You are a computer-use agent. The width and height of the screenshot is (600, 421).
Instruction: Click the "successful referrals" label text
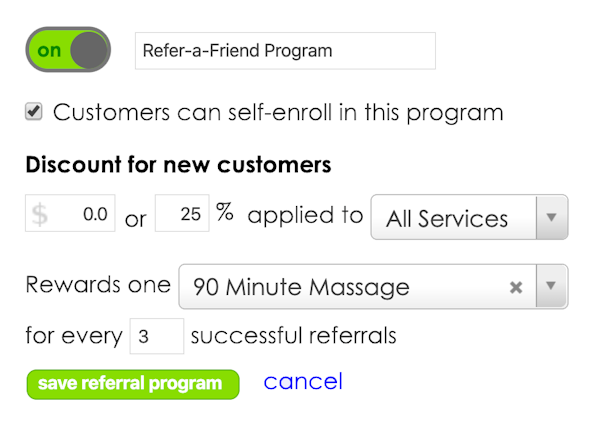point(293,336)
